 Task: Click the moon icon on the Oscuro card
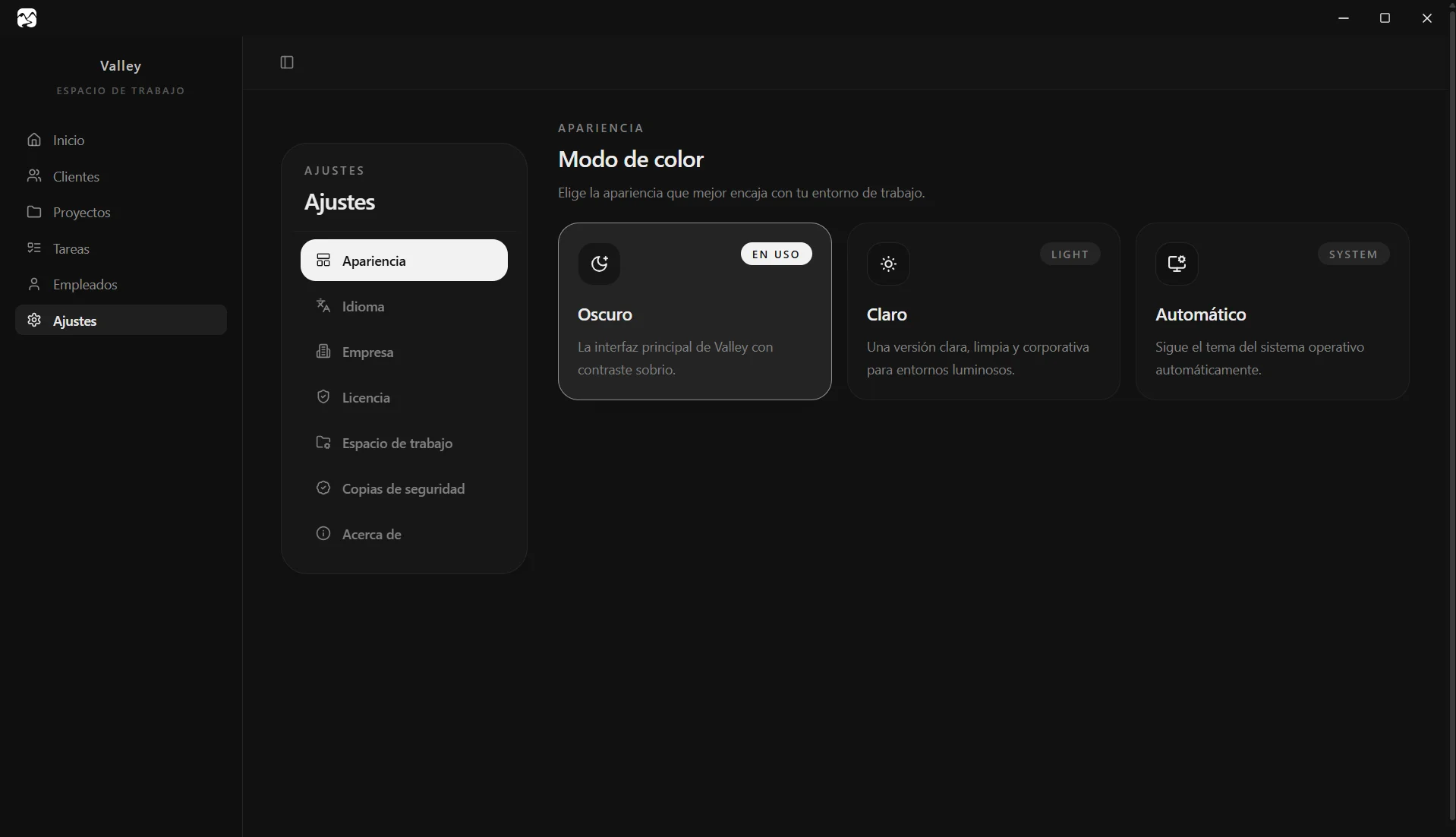click(x=599, y=264)
